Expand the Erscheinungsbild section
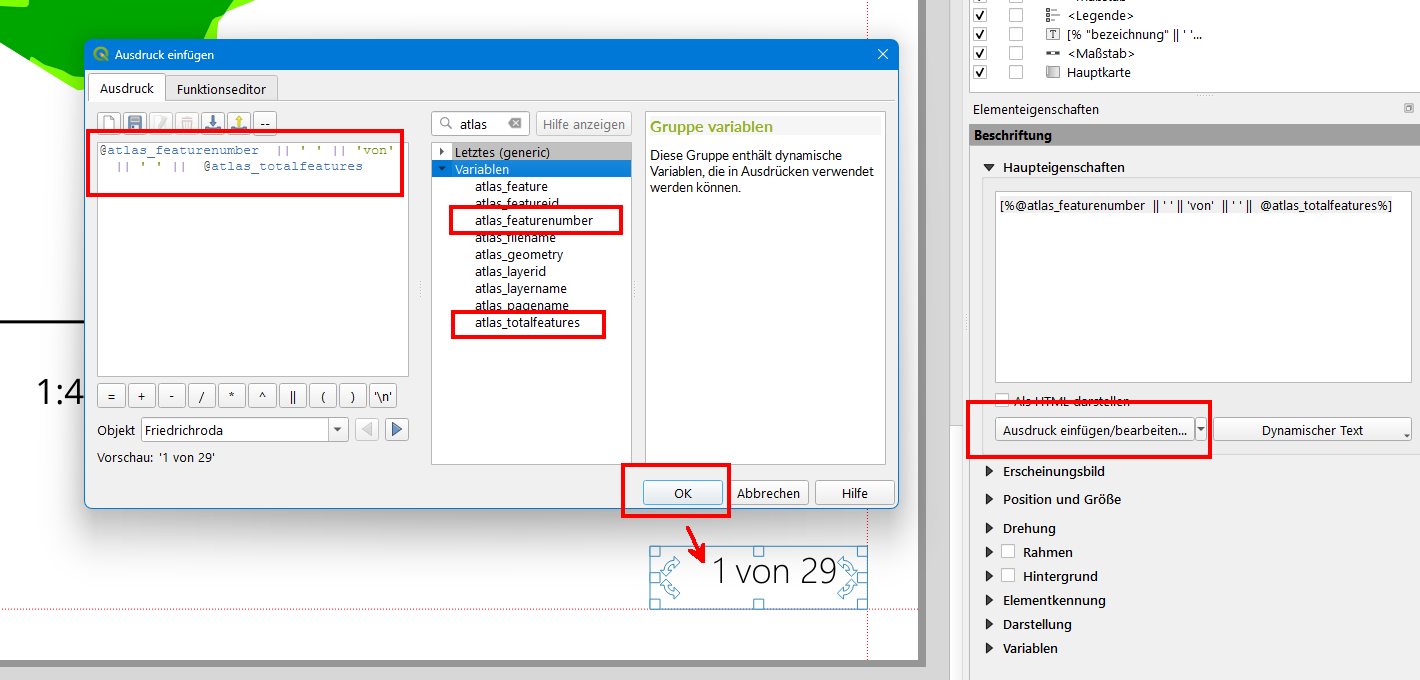 pyautogui.click(x=989, y=471)
